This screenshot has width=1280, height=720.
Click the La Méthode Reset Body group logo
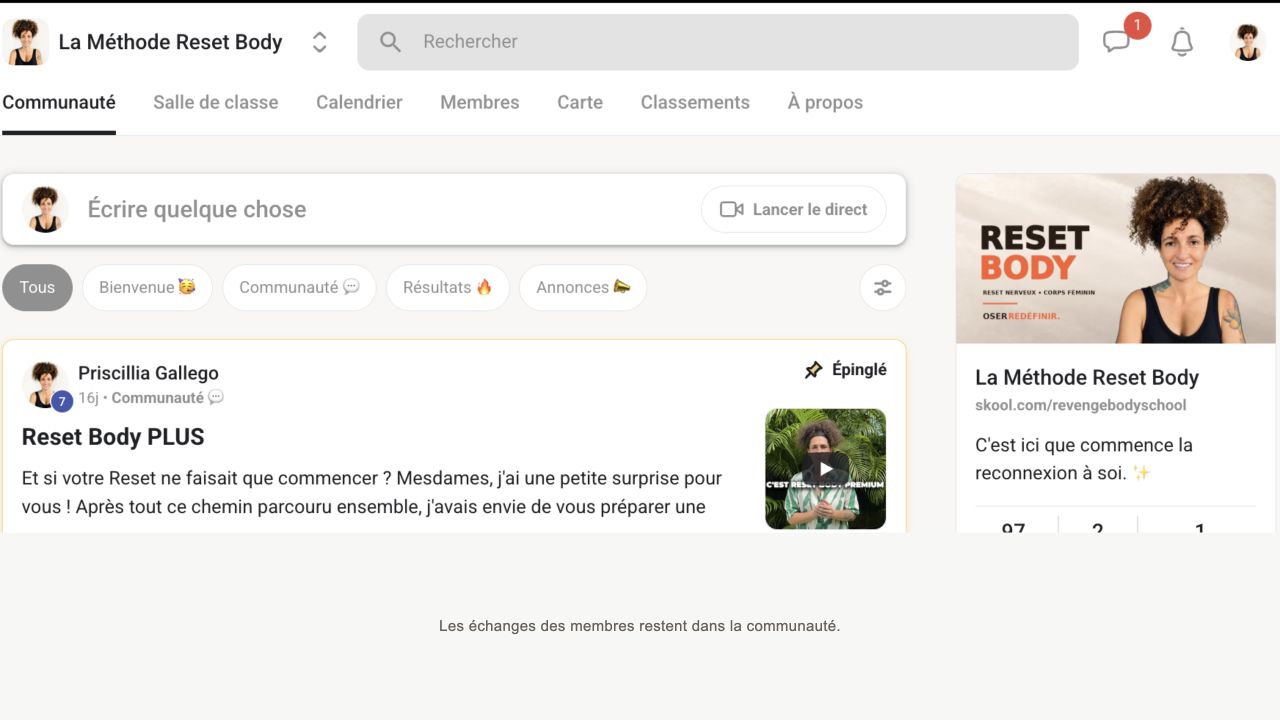pyautogui.click(x=25, y=42)
